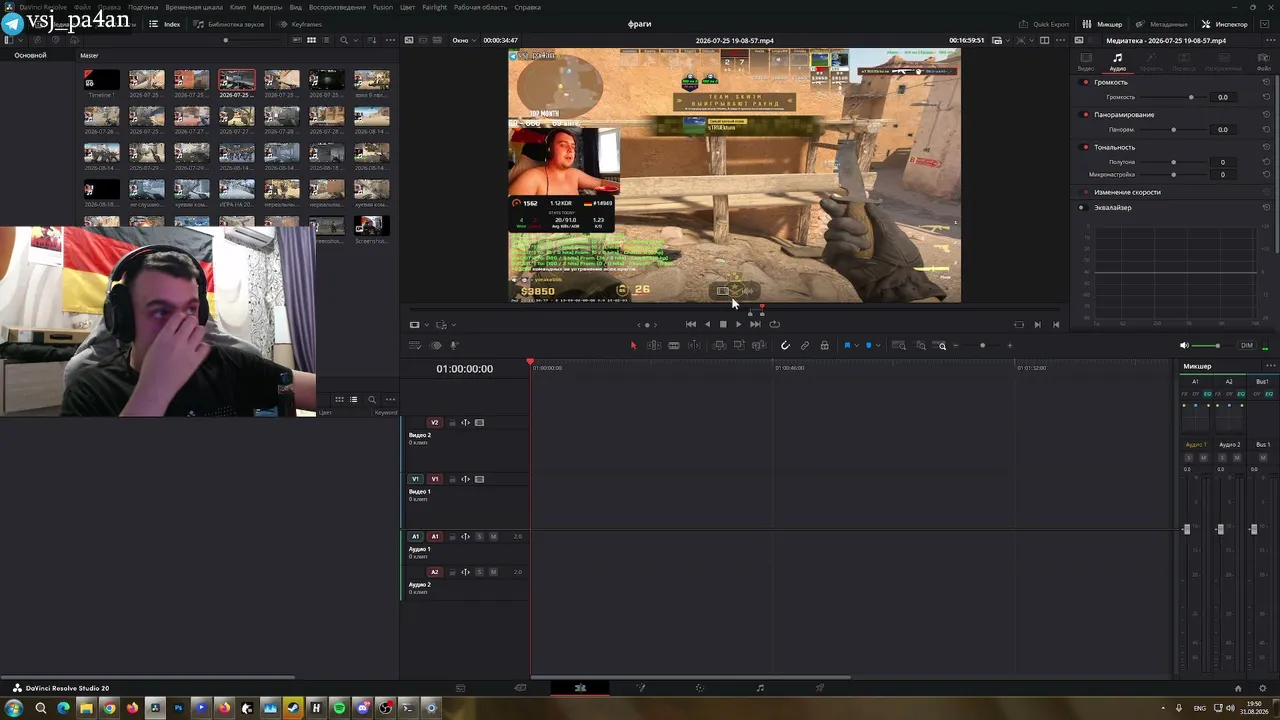Click the voiceover microphone icon in timeline toolbar
Viewport: 1280px width, 720px height.
tap(453, 346)
